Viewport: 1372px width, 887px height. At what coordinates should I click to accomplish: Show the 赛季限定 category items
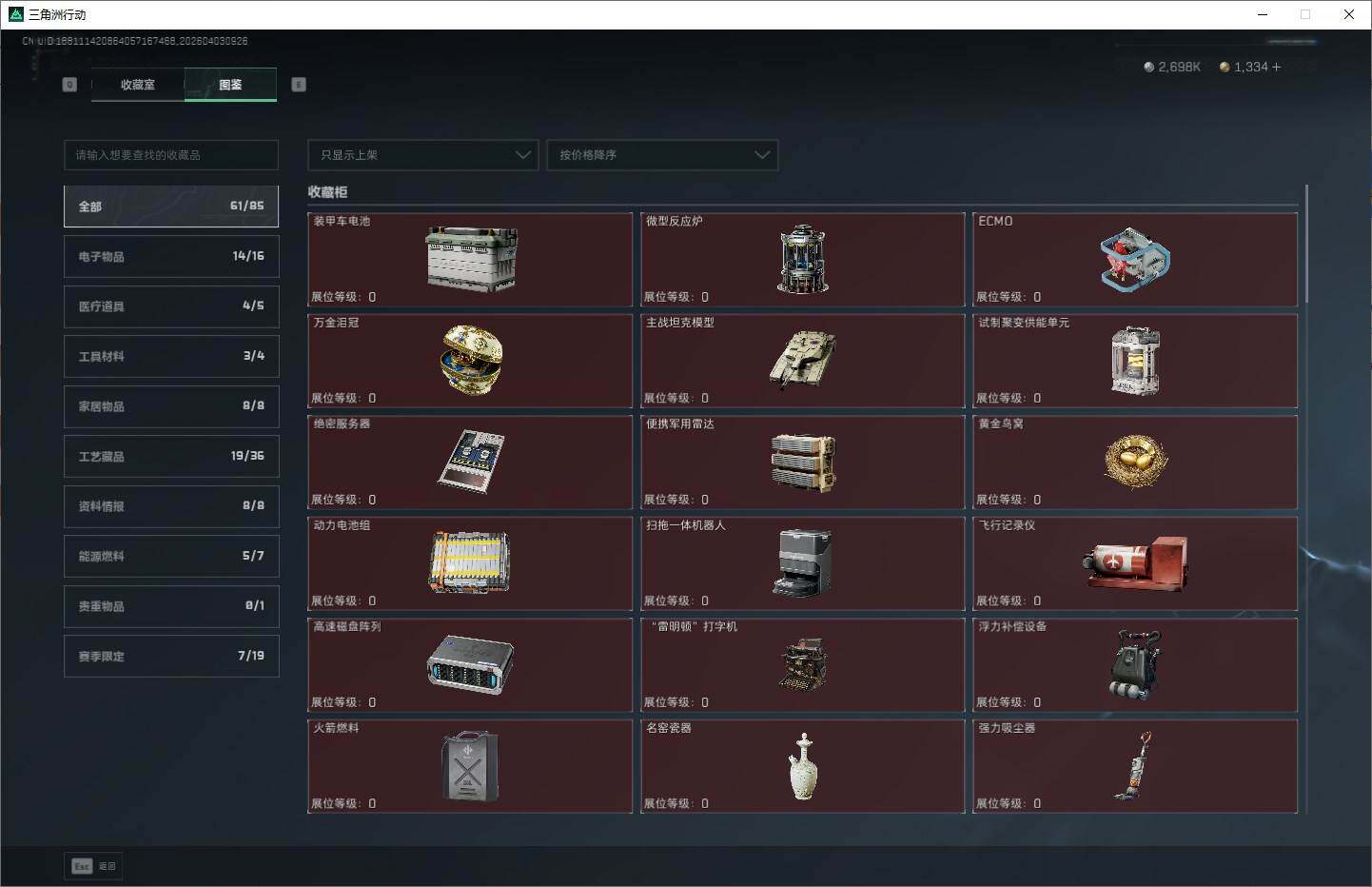(x=171, y=656)
